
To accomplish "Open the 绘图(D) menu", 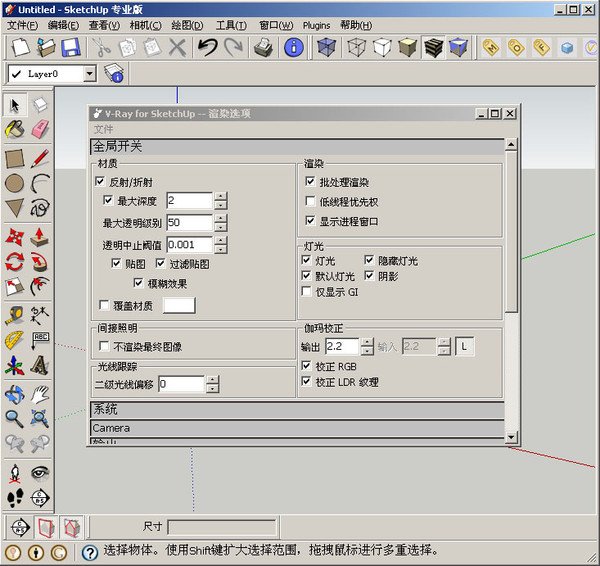I will (x=187, y=26).
